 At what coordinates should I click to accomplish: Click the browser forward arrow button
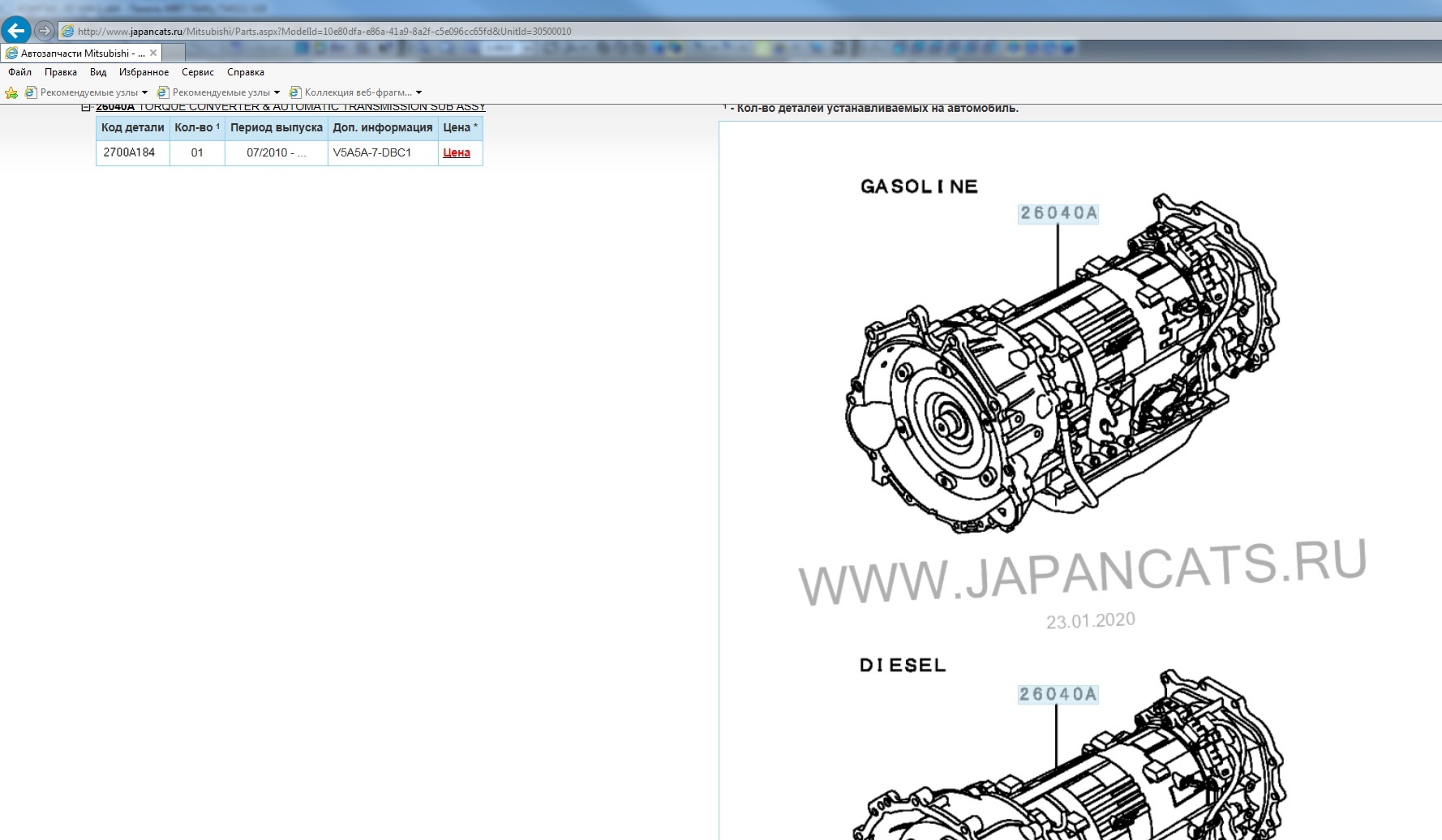(45, 31)
